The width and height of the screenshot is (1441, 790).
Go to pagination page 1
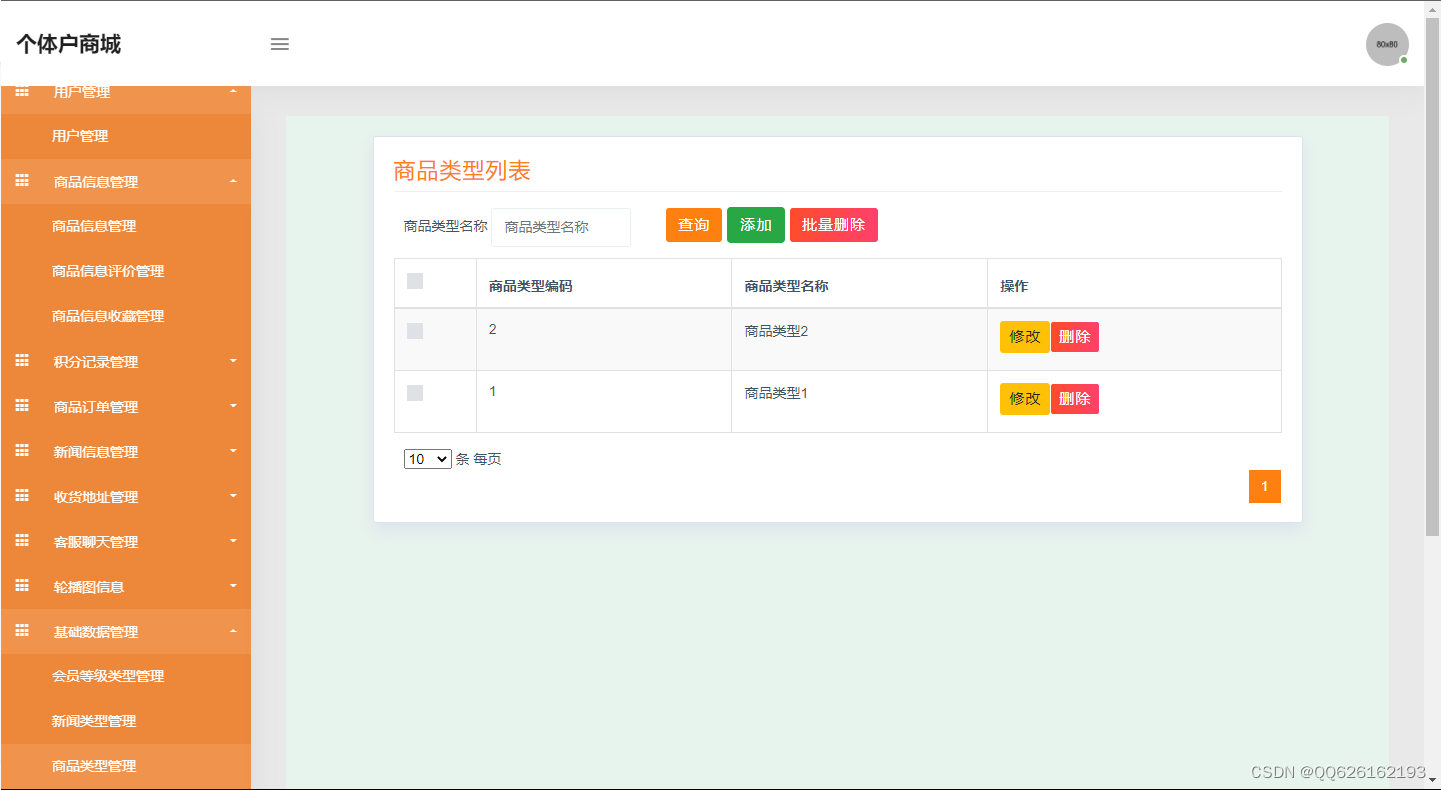click(1265, 486)
